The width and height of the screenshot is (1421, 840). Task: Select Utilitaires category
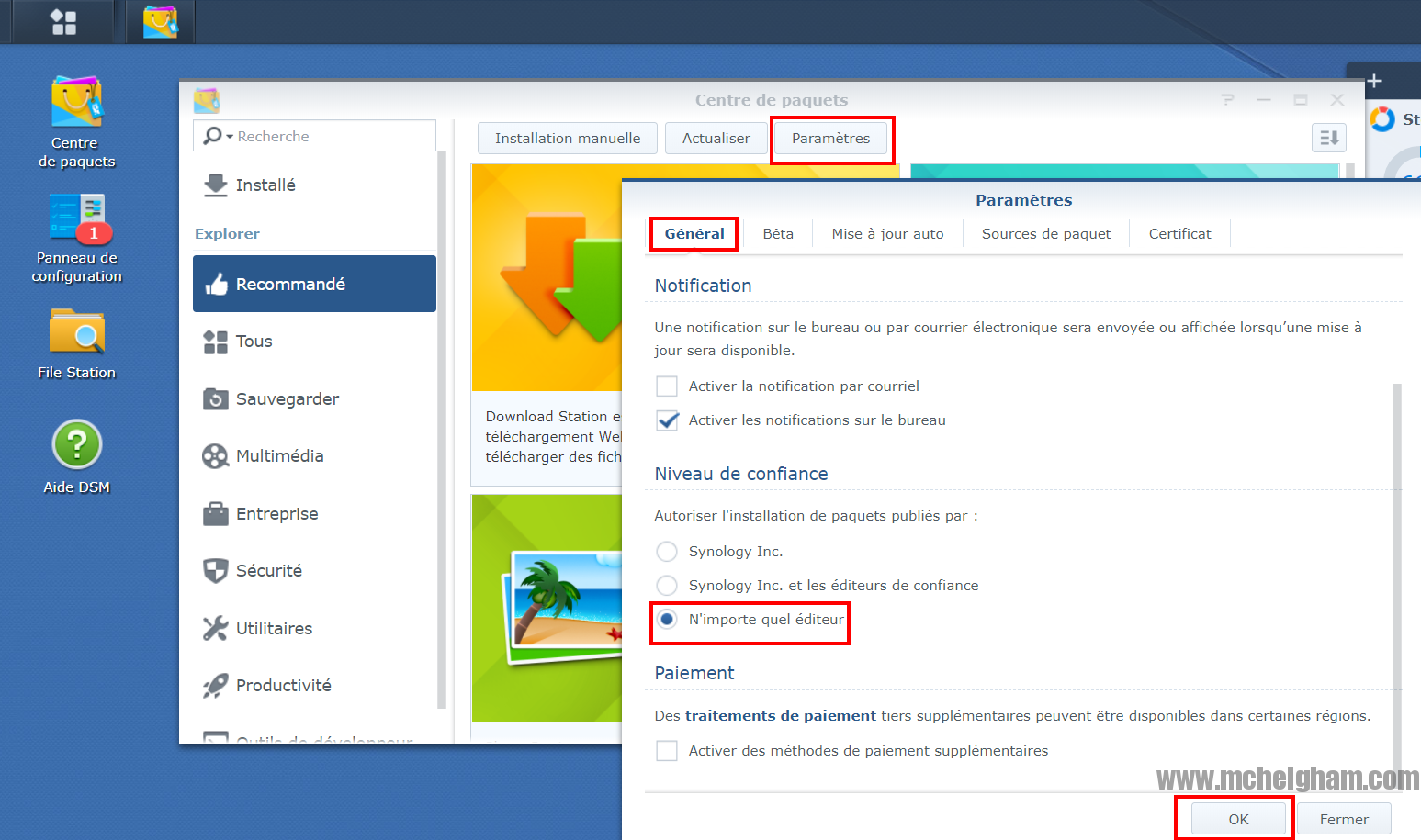click(x=314, y=628)
